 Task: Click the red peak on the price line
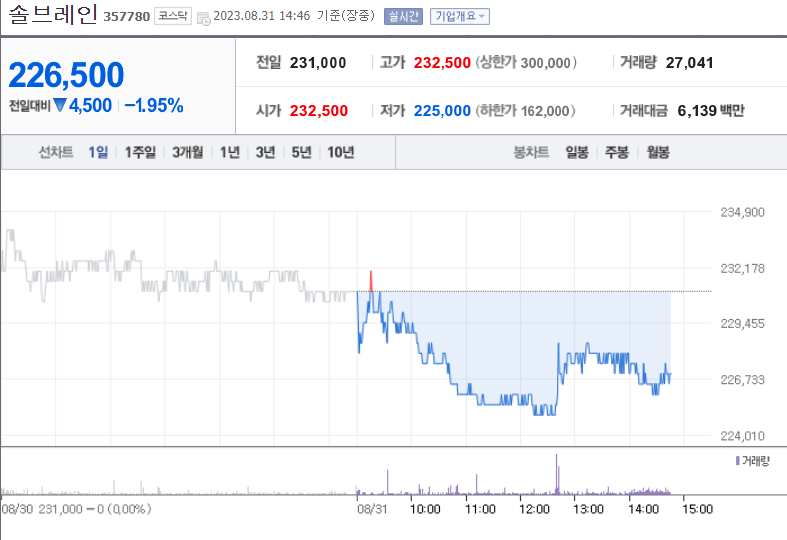pyautogui.click(x=371, y=281)
